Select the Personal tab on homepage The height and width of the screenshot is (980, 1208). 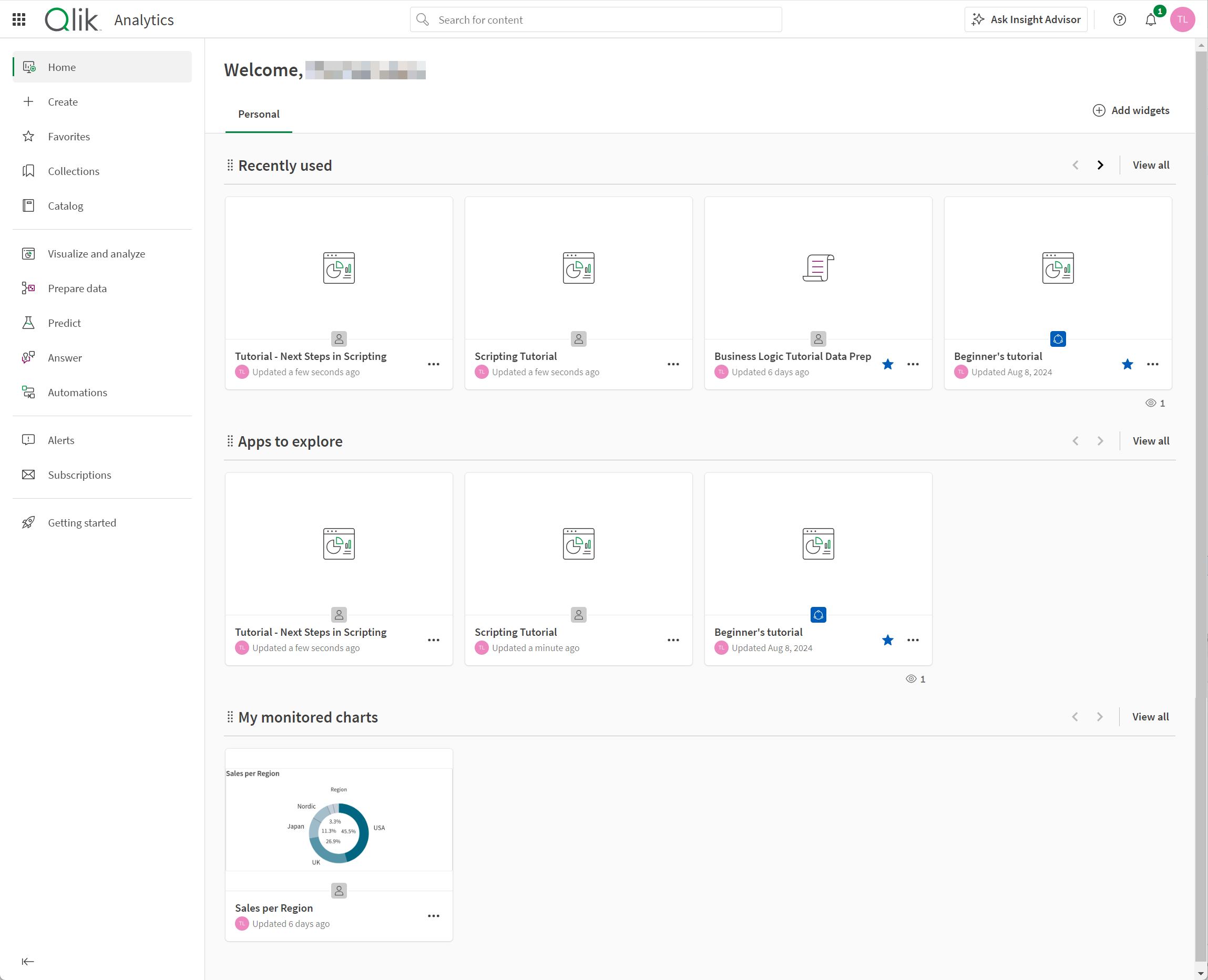coord(258,113)
